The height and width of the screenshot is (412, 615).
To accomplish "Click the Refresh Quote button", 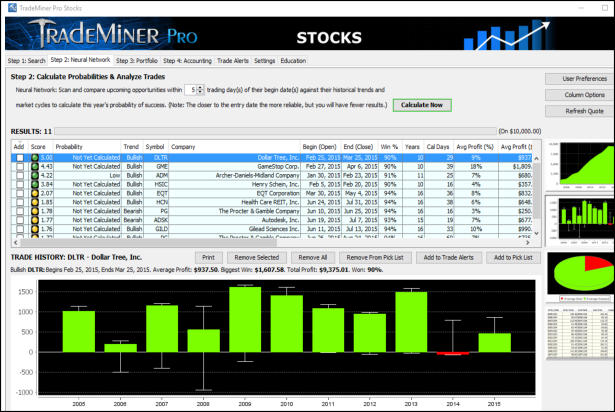I will coord(580,111).
